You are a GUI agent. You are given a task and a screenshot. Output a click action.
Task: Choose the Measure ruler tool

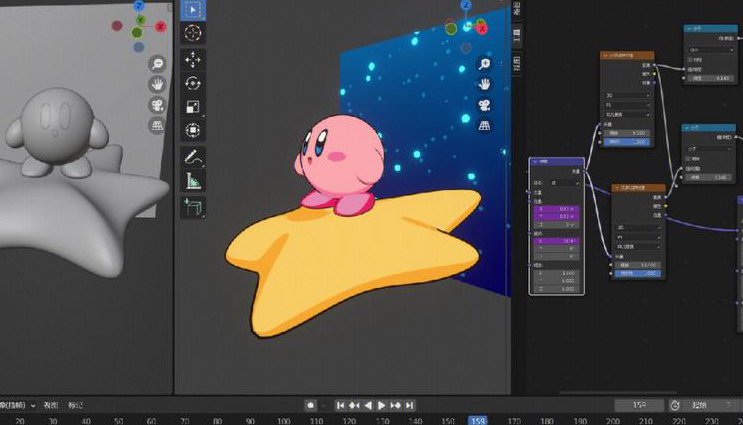(193, 181)
